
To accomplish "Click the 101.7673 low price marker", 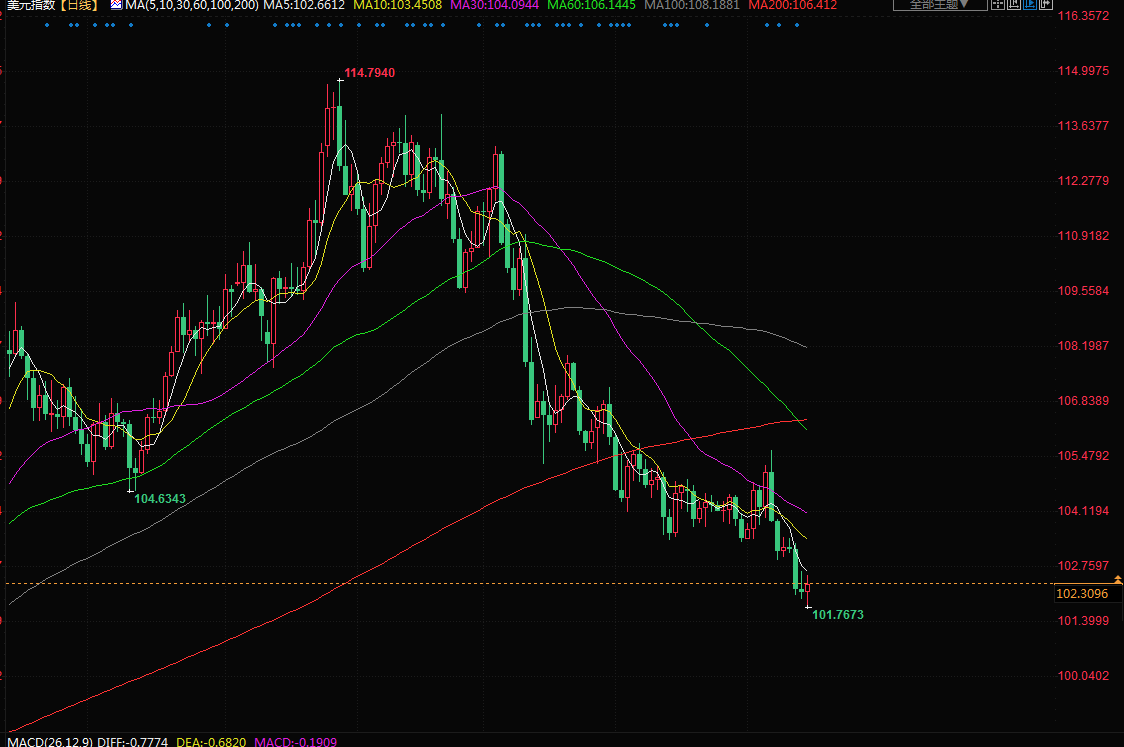I will (x=837, y=615).
